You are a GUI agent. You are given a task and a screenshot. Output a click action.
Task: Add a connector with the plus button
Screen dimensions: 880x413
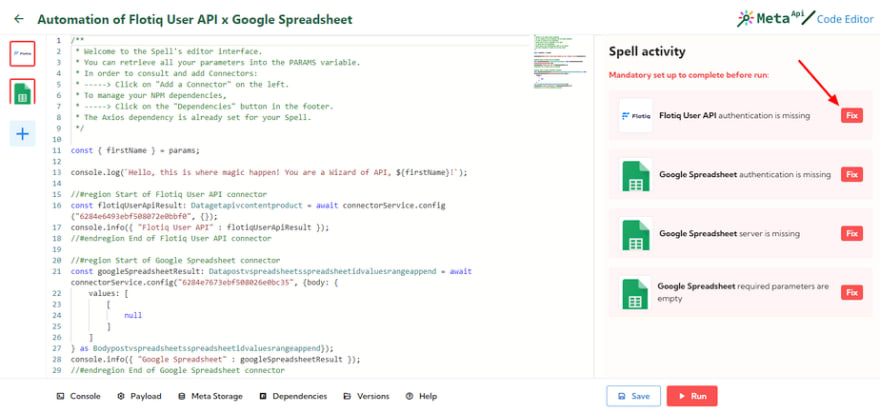pyautogui.click(x=22, y=134)
